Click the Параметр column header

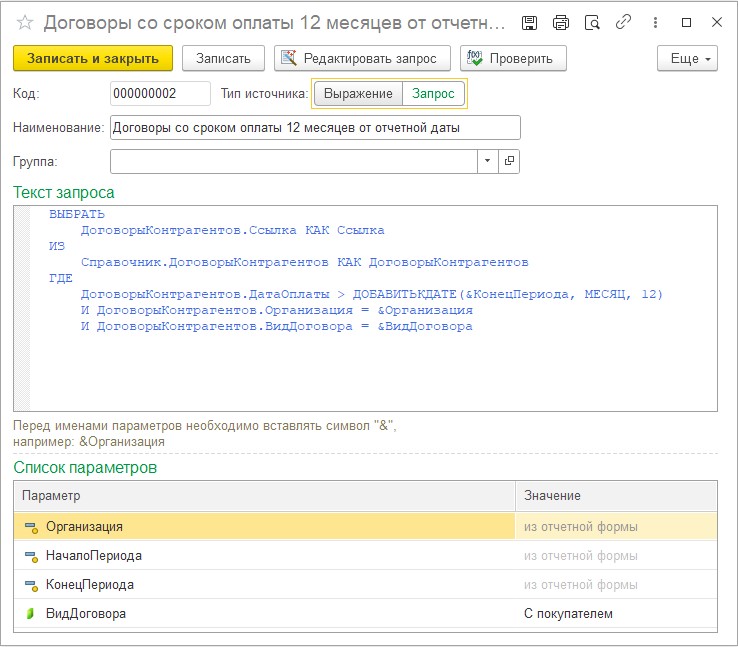pos(265,496)
